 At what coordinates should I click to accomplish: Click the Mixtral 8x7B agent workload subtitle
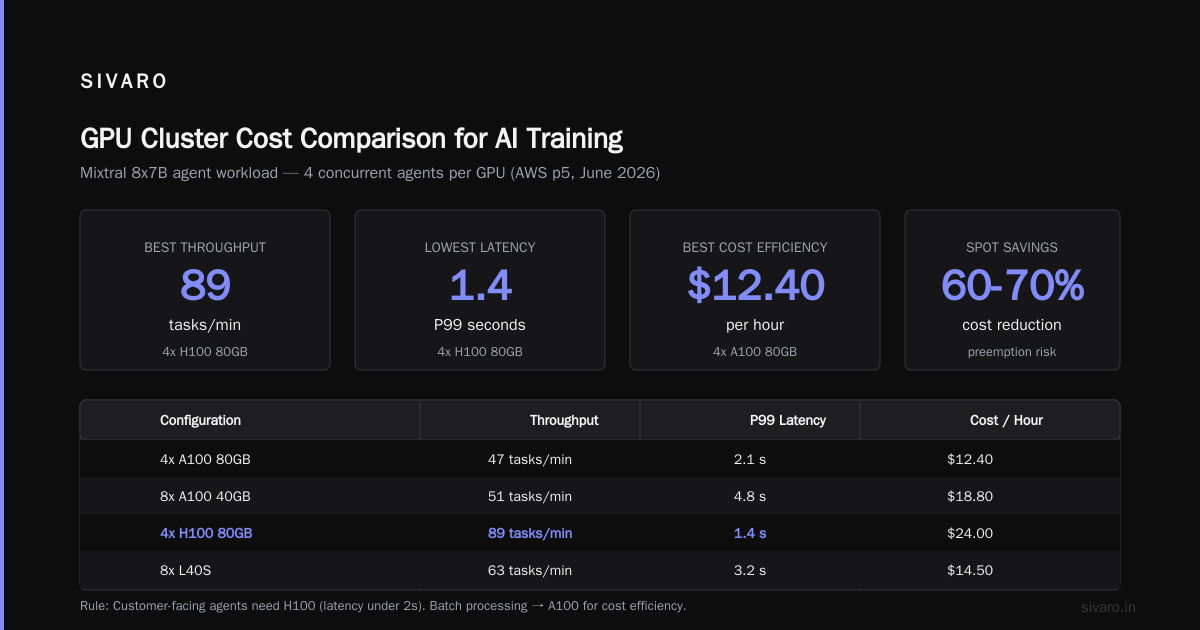[x=369, y=173]
